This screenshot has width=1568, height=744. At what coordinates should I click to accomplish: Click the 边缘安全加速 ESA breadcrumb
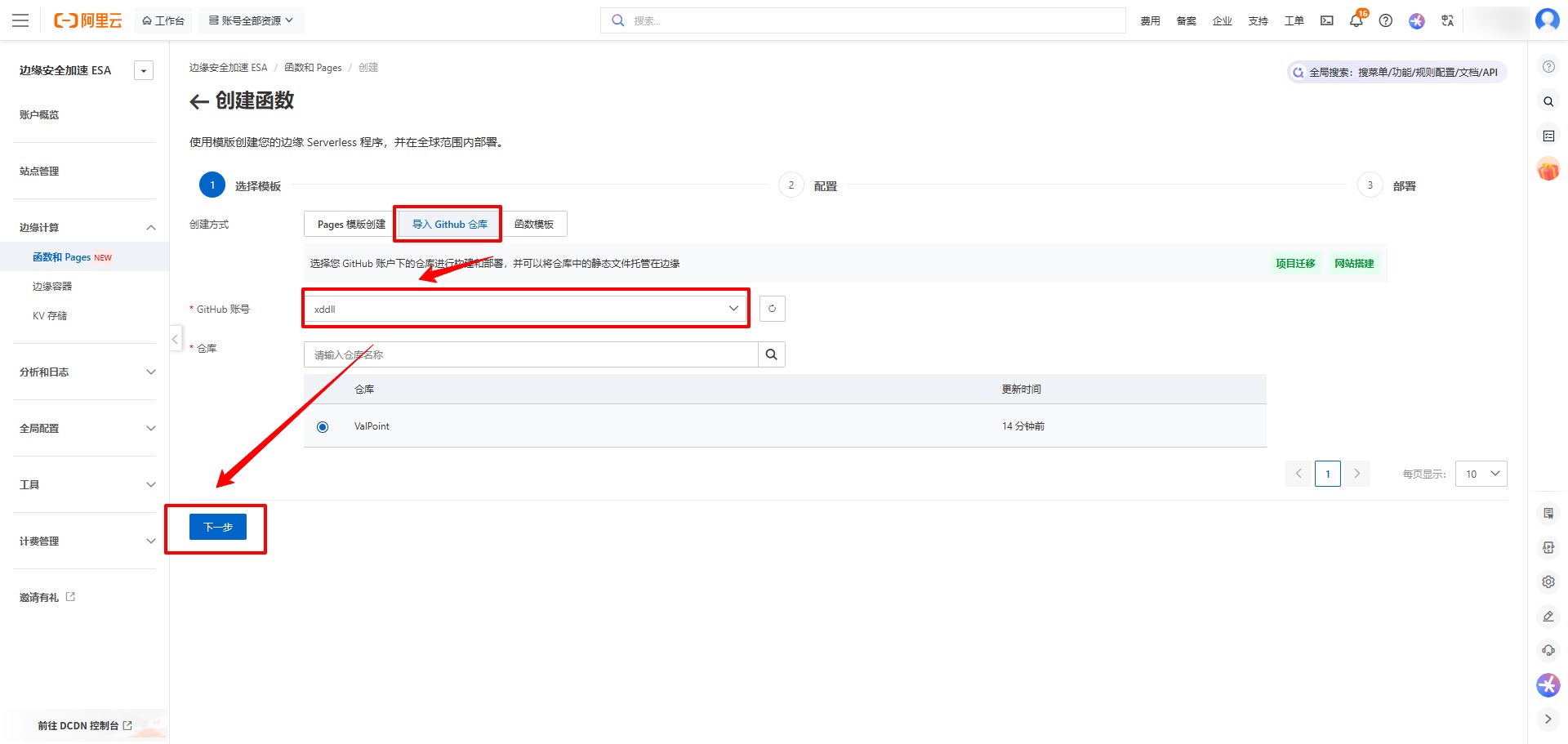coord(229,68)
